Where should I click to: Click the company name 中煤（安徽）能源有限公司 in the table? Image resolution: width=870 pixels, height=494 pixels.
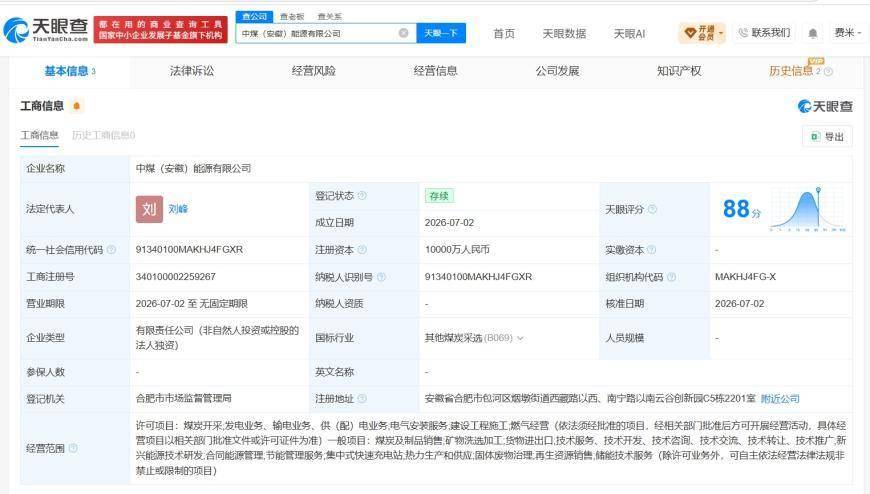(x=194, y=168)
